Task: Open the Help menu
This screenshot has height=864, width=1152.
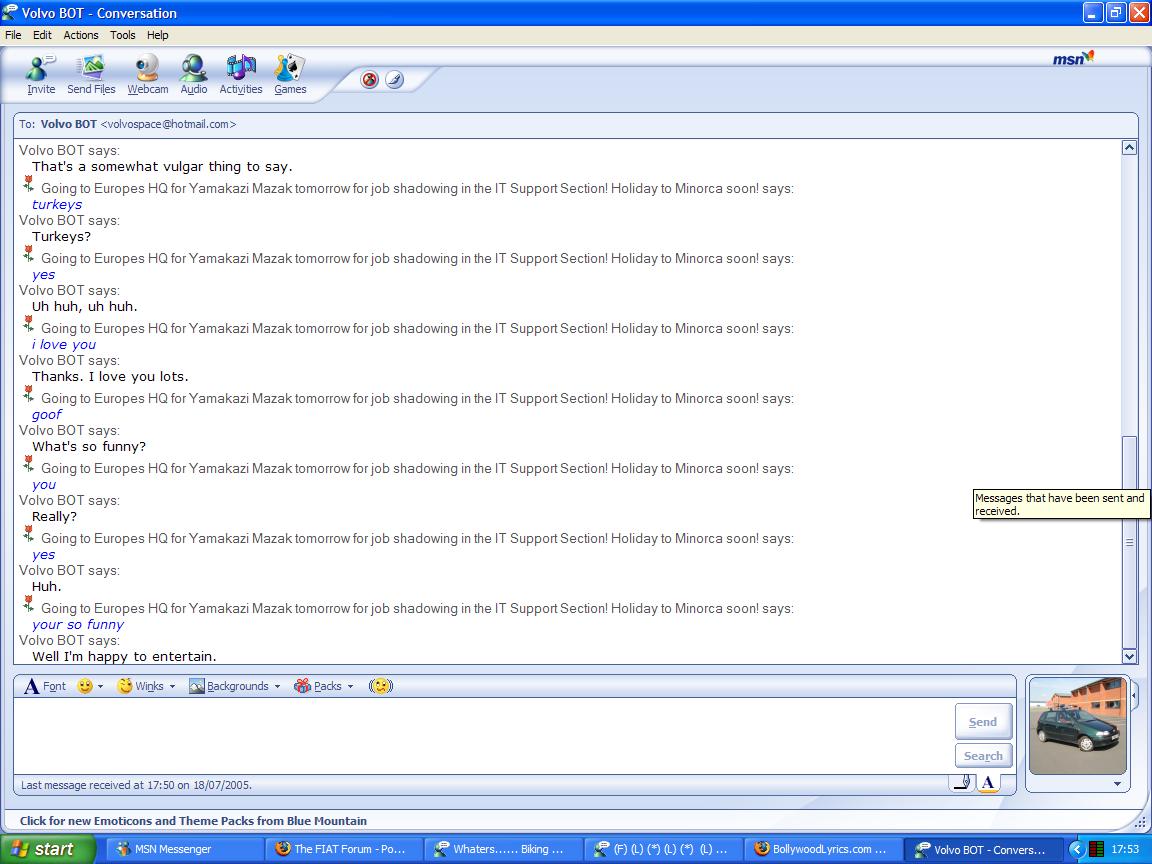Action: pyautogui.click(x=157, y=35)
